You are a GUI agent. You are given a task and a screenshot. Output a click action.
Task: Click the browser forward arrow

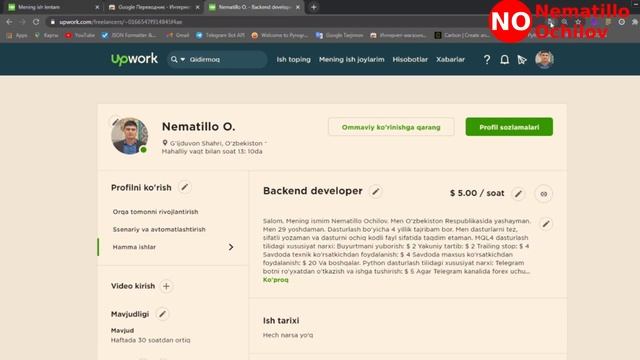click(x=22, y=22)
